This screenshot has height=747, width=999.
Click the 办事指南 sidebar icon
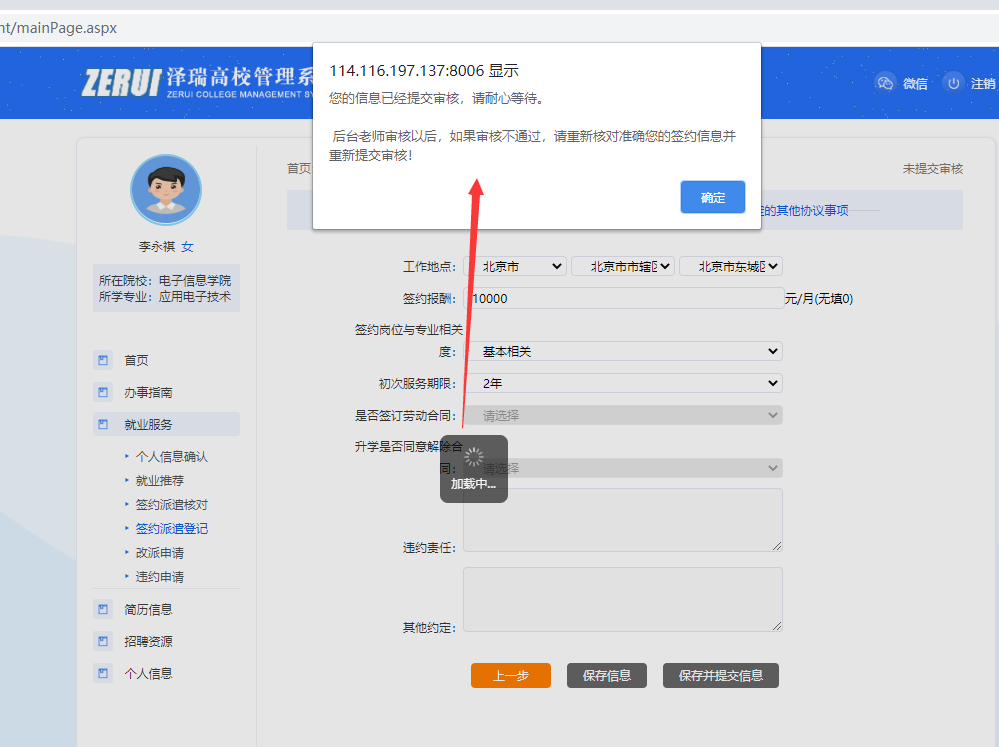click(x=103, y=392)
